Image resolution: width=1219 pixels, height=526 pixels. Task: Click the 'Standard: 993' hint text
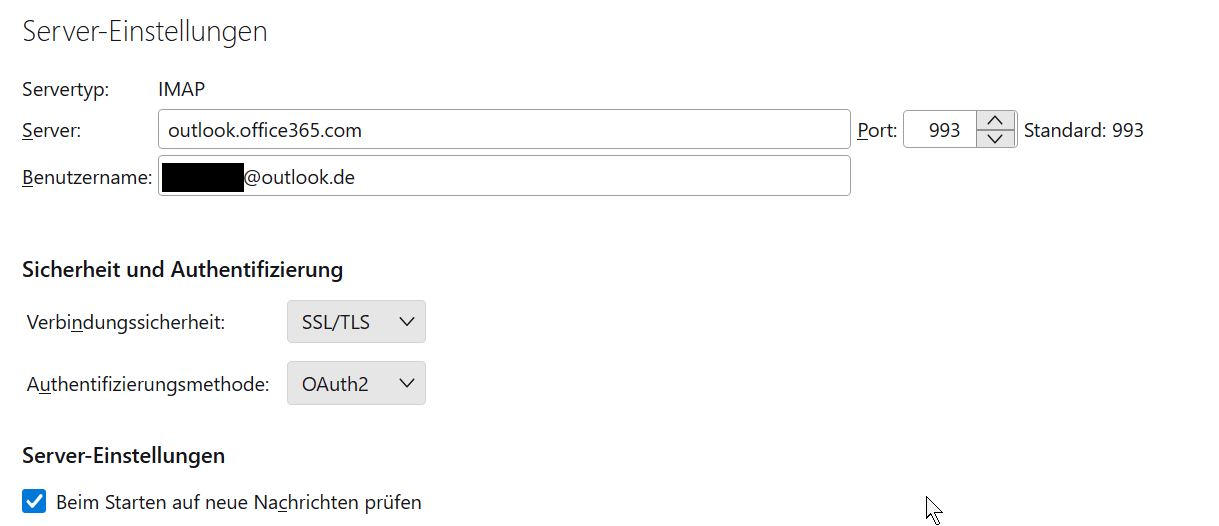pos(1083,130)
